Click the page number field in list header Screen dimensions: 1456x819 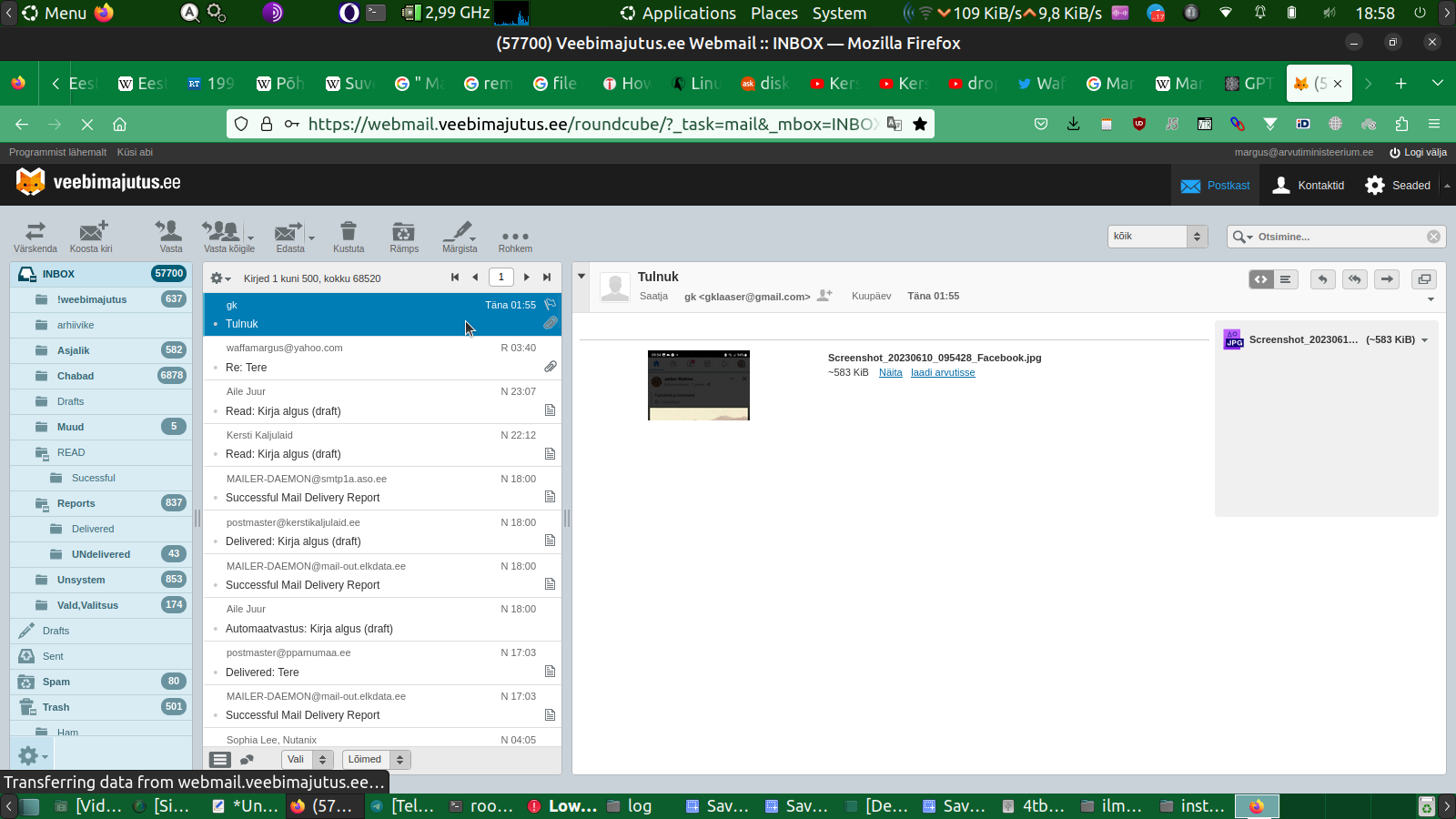(500, 278)
